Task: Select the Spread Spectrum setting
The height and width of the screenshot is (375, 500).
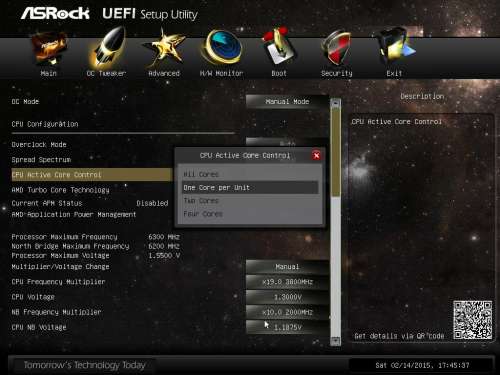Action: click(x=41, y=160)
